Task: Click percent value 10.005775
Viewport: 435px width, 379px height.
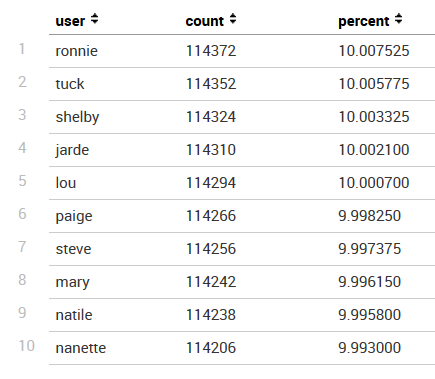Action: coord(374,84)
